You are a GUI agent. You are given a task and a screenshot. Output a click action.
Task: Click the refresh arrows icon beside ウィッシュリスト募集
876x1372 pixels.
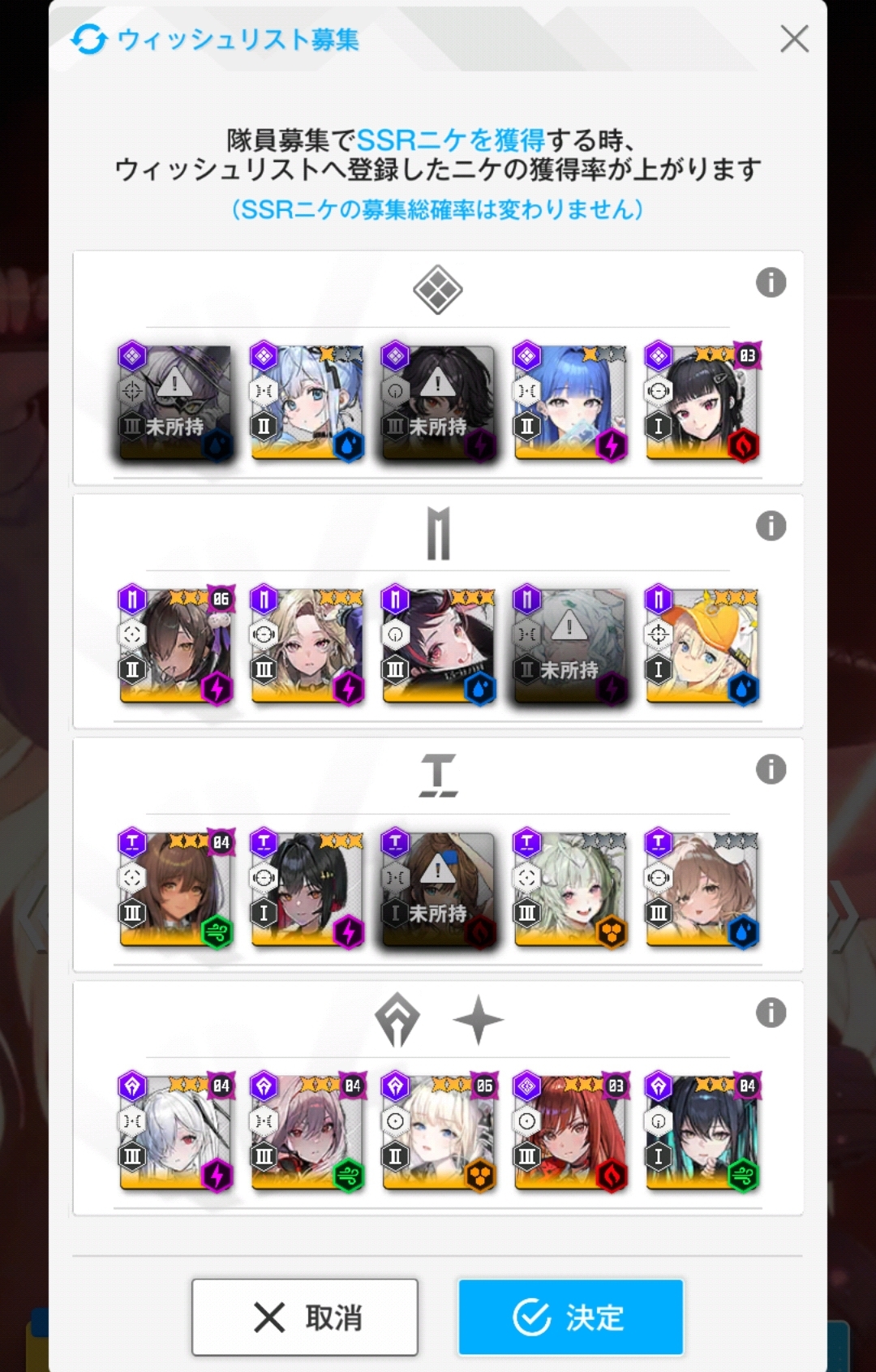pyautogui.click(x=88, y=39)
